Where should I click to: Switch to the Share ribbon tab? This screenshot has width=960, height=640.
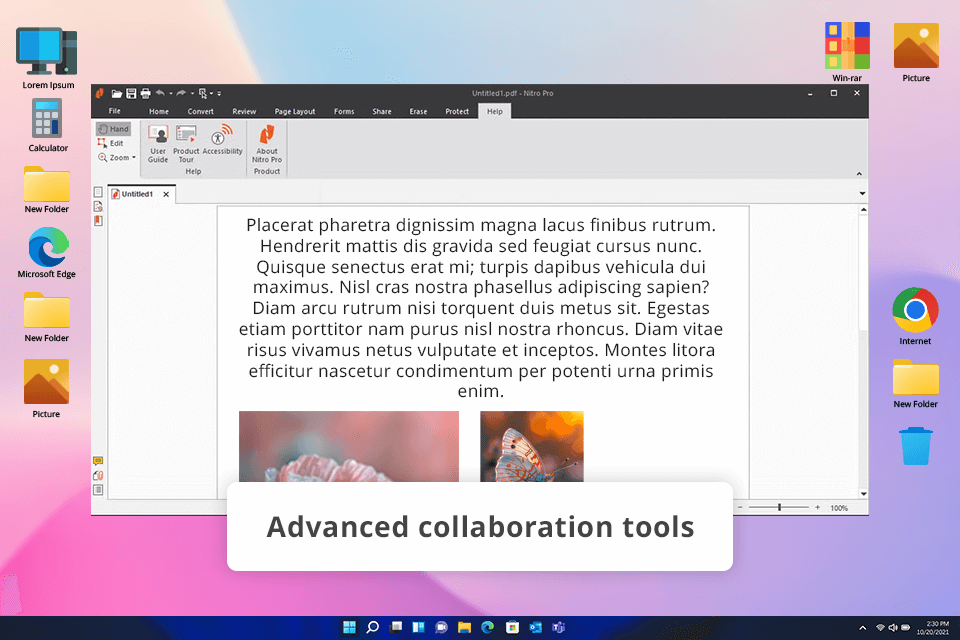coord(381,111)
